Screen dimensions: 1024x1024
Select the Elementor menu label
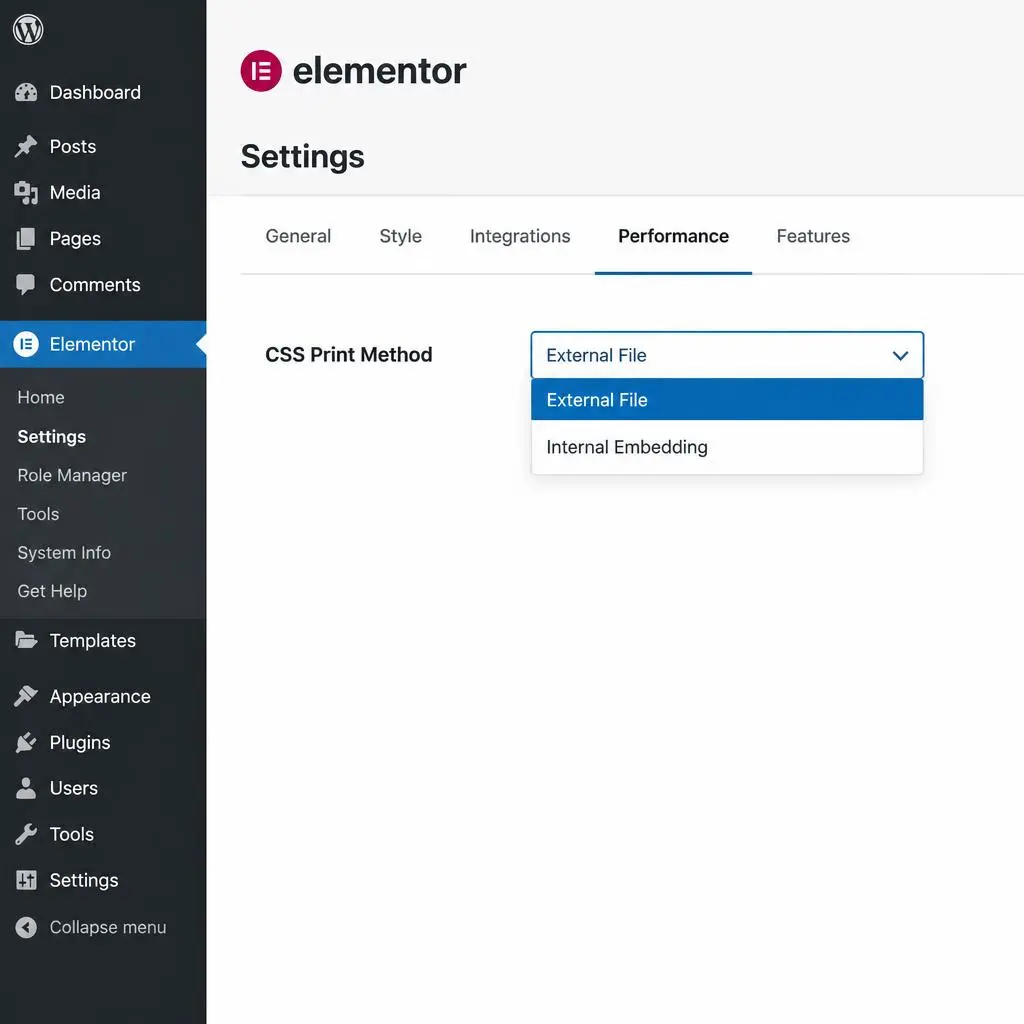click(x=93, y=344)
